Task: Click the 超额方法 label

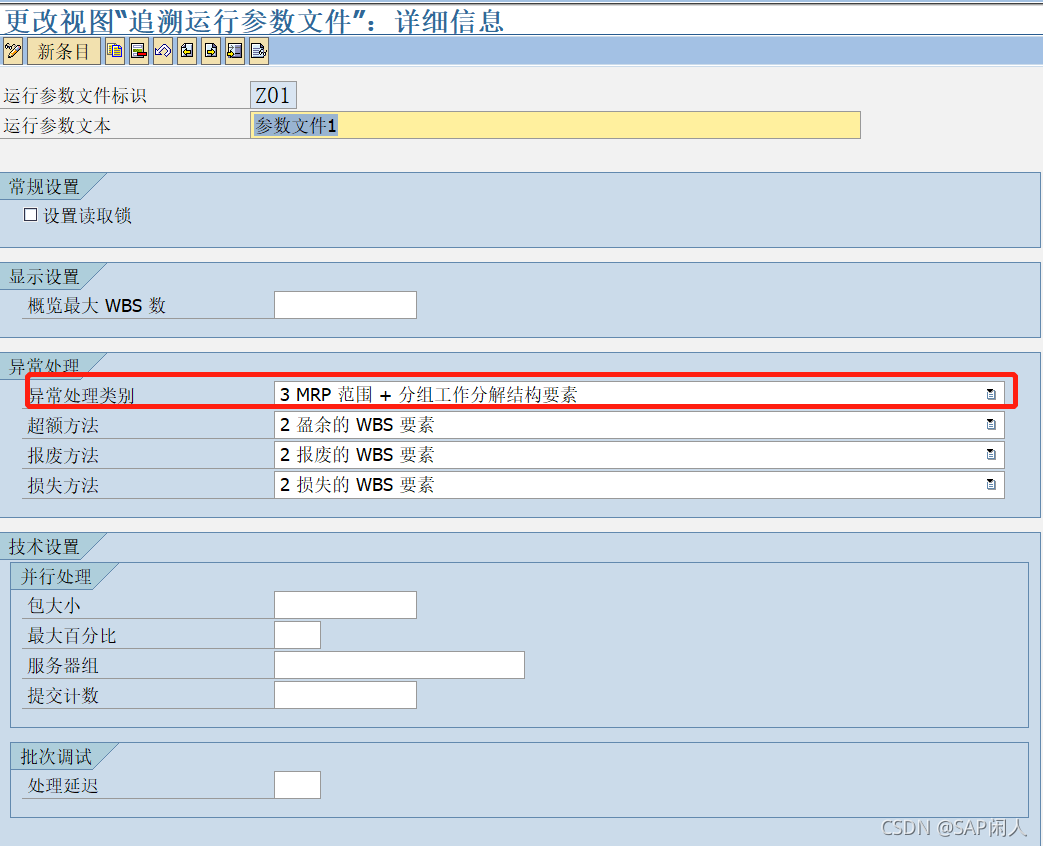Action: (63, 425)
